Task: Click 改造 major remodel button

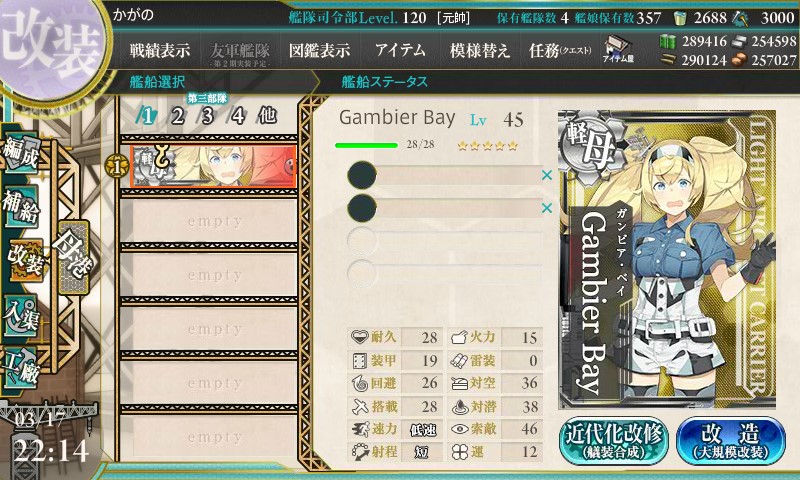Action: (730, 440)
